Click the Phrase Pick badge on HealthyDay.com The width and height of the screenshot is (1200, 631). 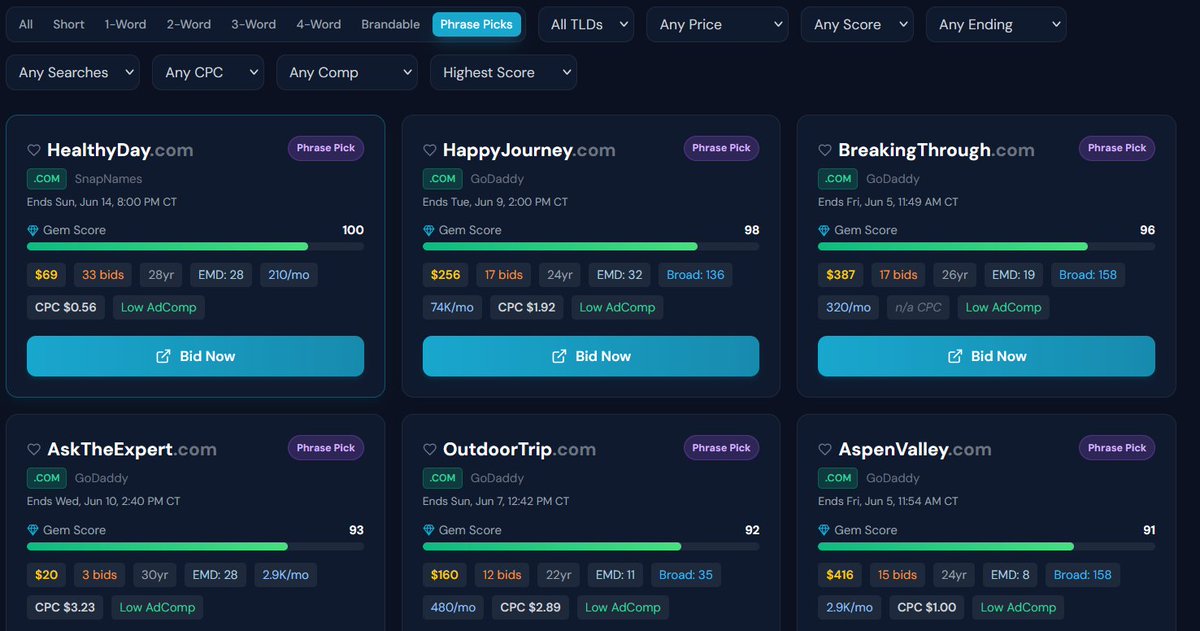click(326, 148)
